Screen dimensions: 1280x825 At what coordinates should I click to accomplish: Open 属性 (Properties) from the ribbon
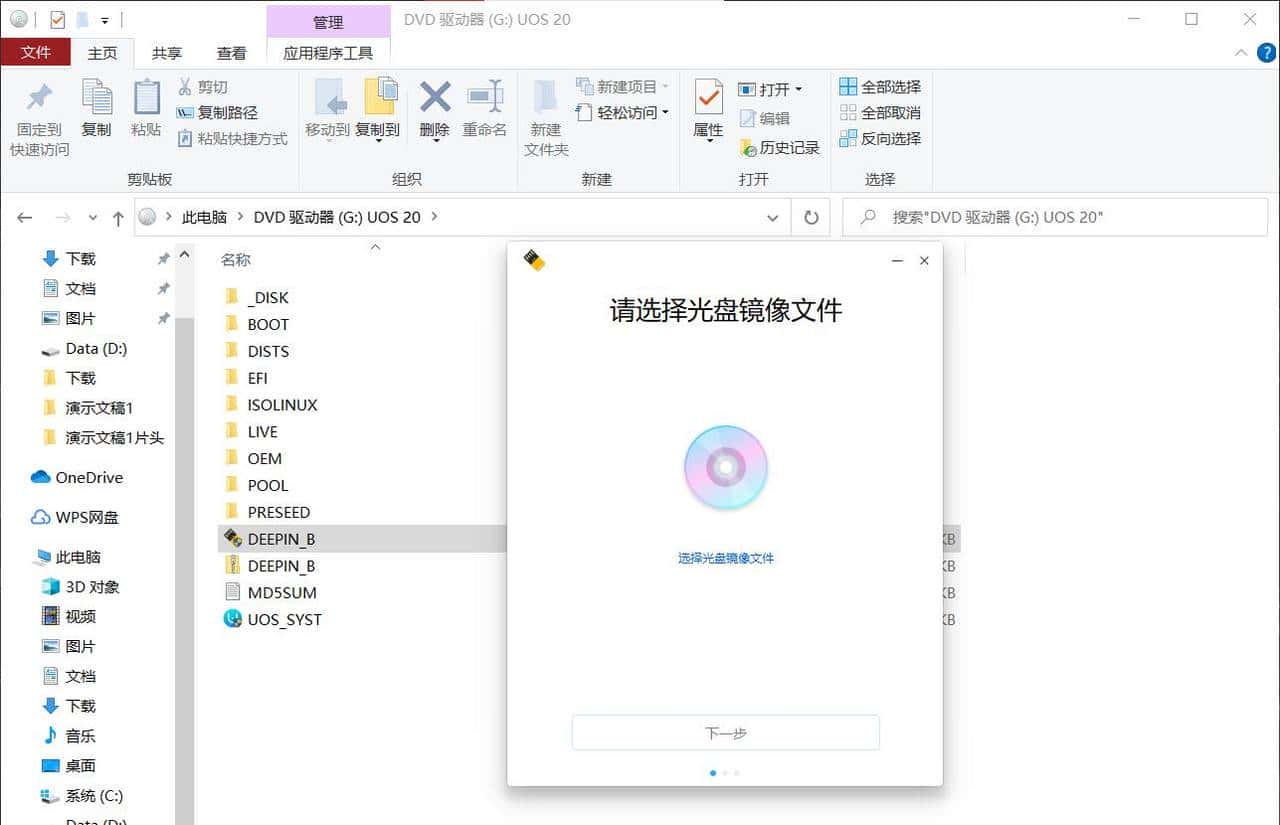click(708, 113)
